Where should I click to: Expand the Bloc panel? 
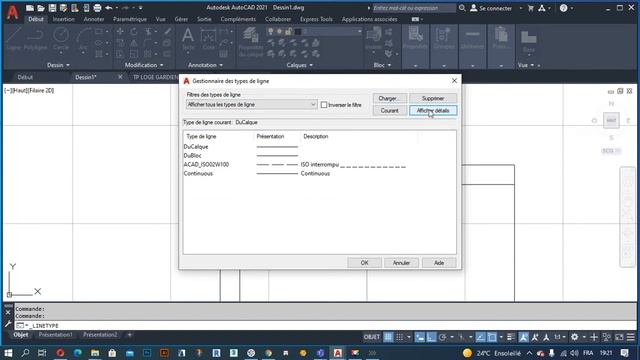[382, 65]
